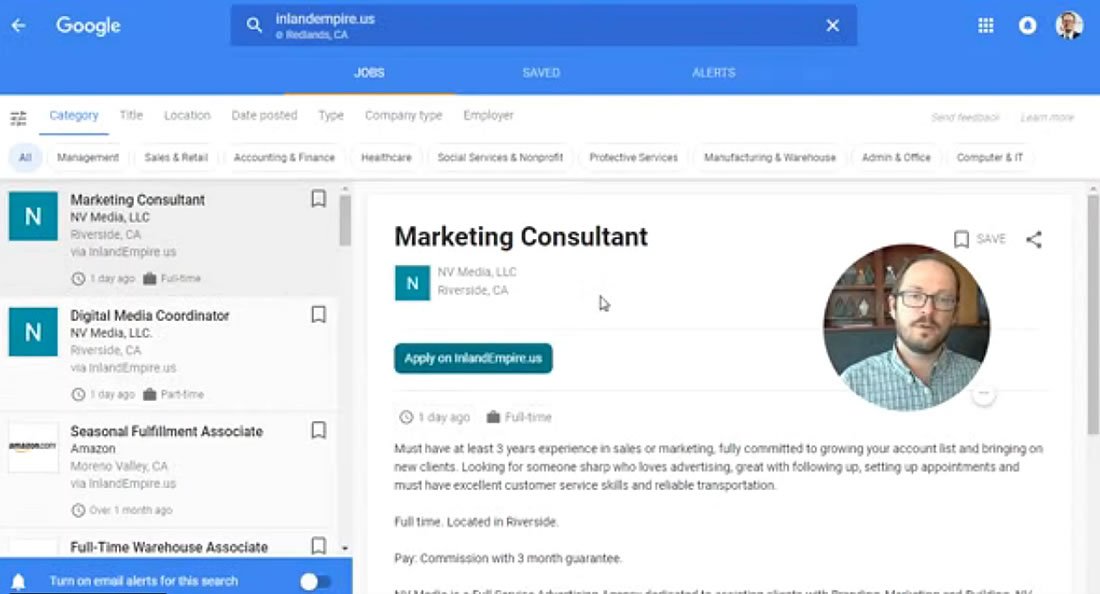The image size is (1100, 594).
Task: Click the NV Media logo in job details
Action: point(412,283)
